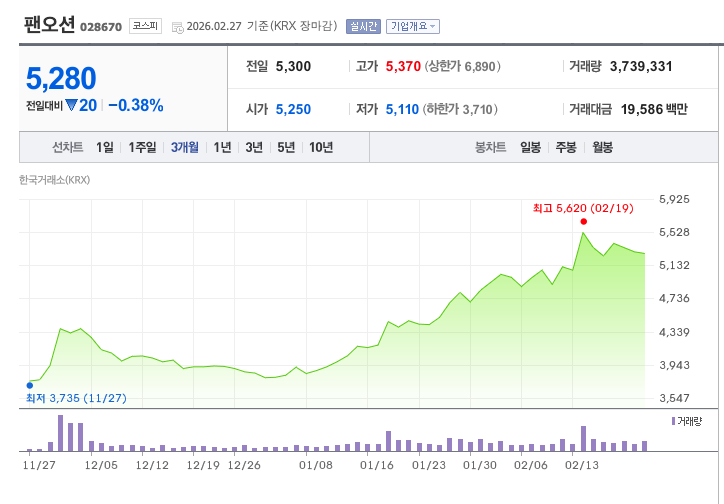This screenshot has width=724, height=504.
Task: Click the -0.38% change value
Action: [x=136, y=105]
